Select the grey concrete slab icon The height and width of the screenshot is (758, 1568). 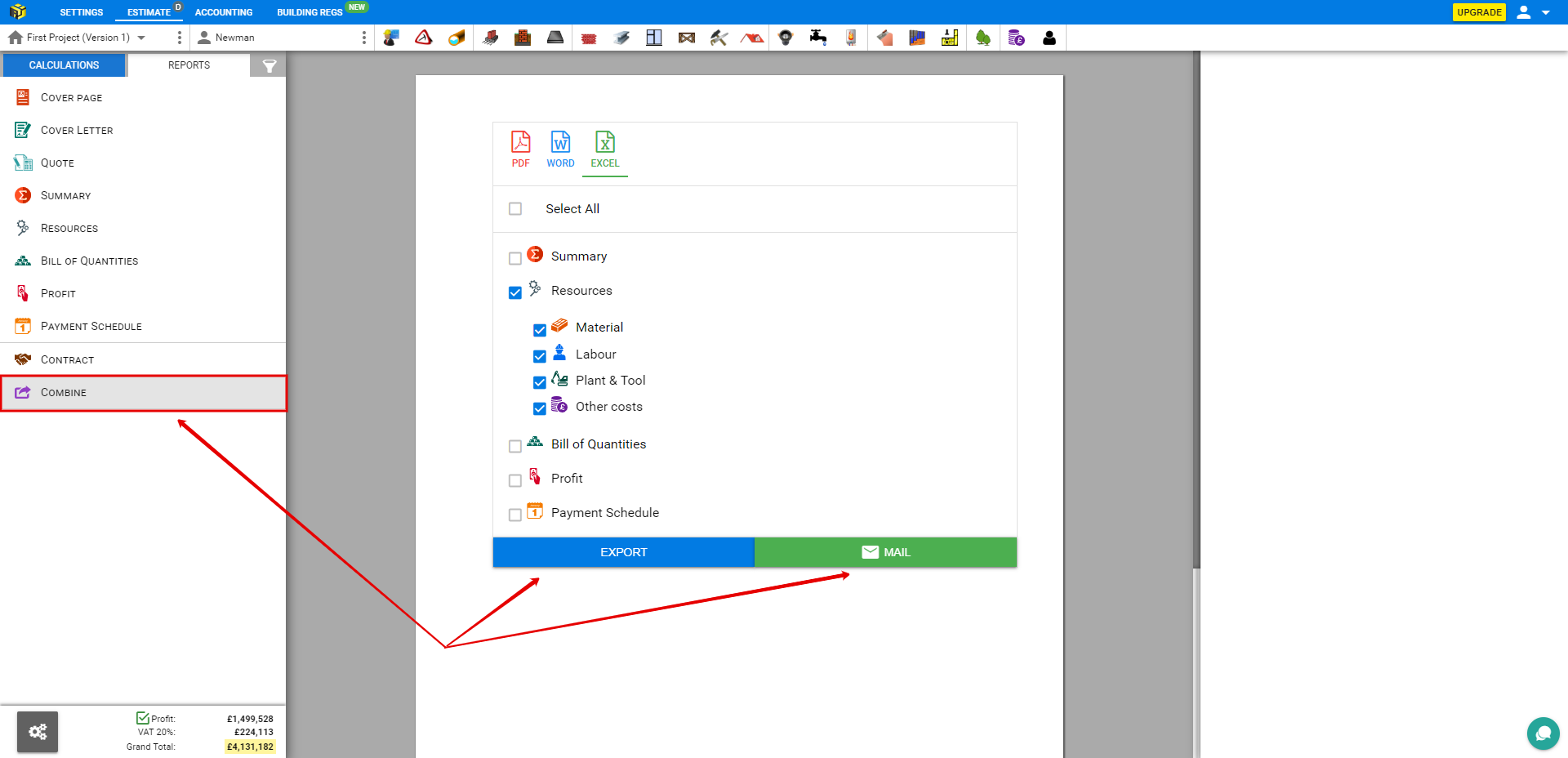click(x=555, y=38)
